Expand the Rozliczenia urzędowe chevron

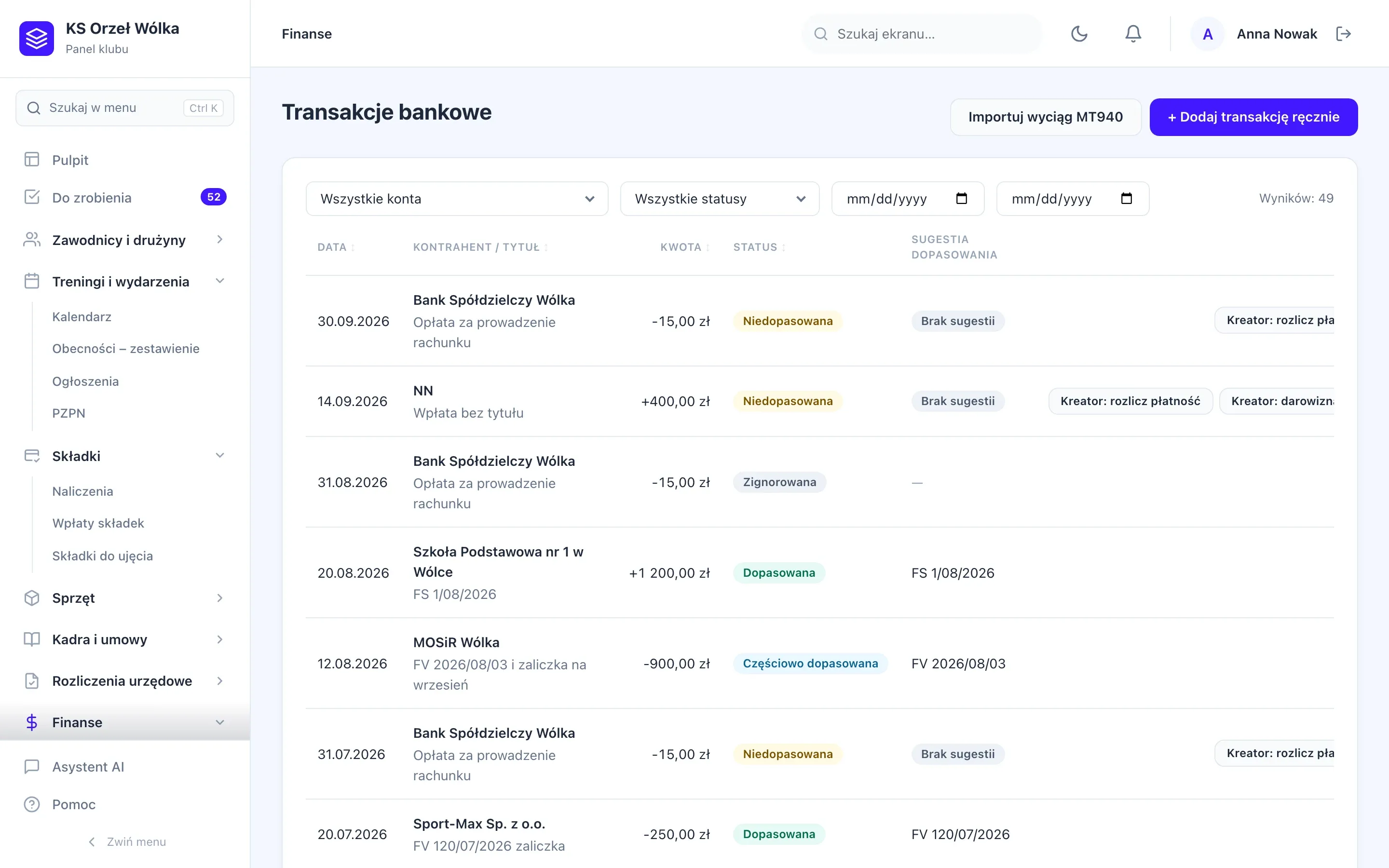click(x=220, y=681)
